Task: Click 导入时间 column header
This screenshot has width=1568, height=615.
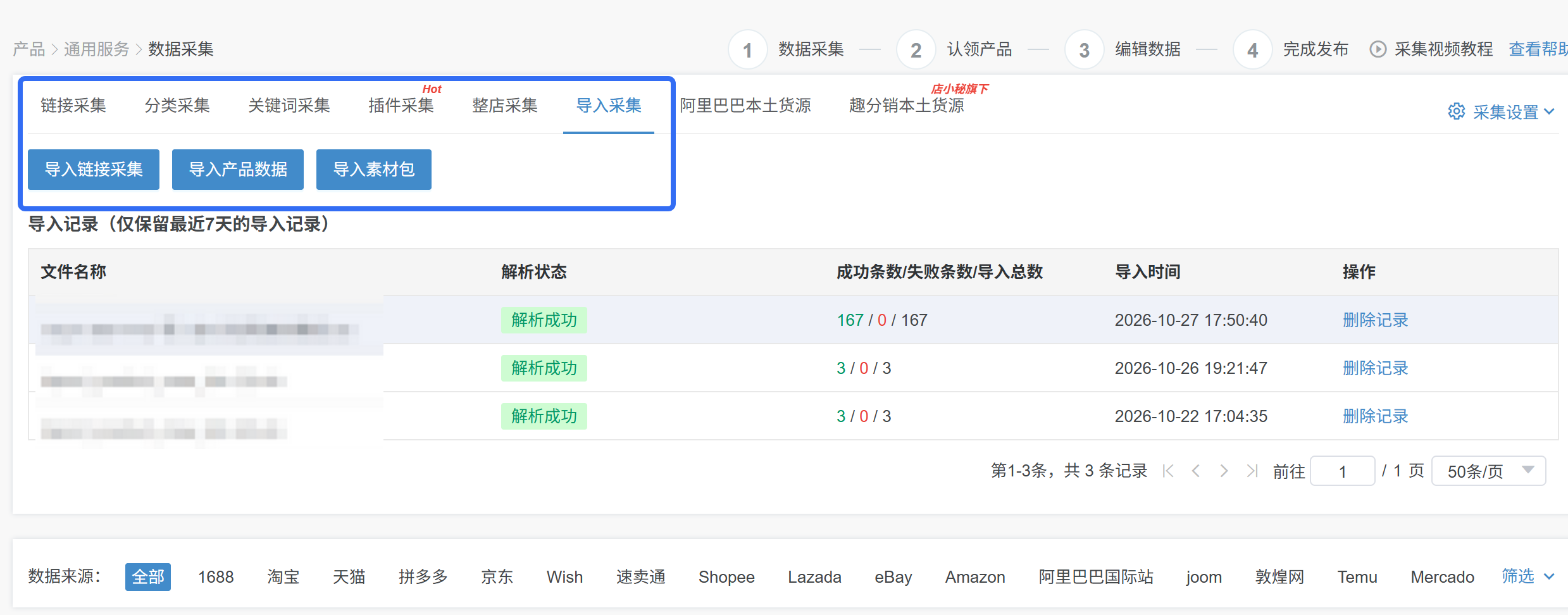Action: (x=1148, y=272)
